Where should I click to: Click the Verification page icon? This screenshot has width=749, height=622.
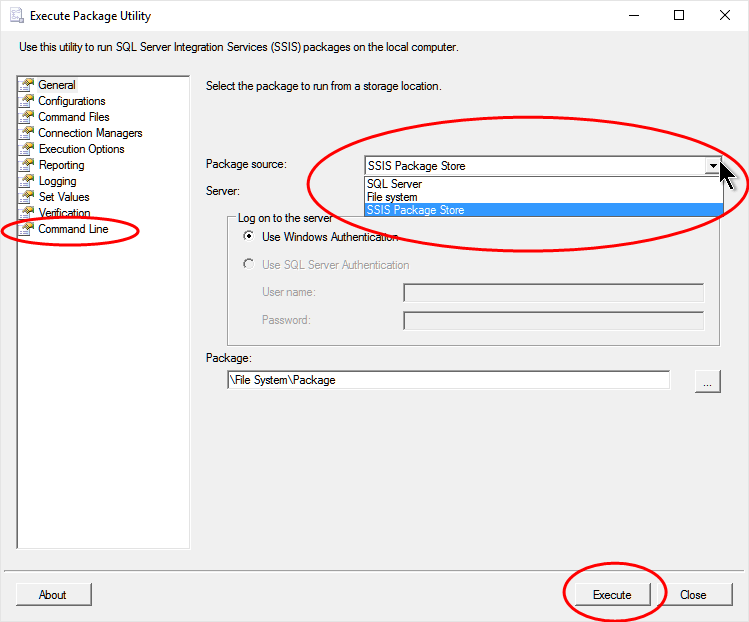27,213
